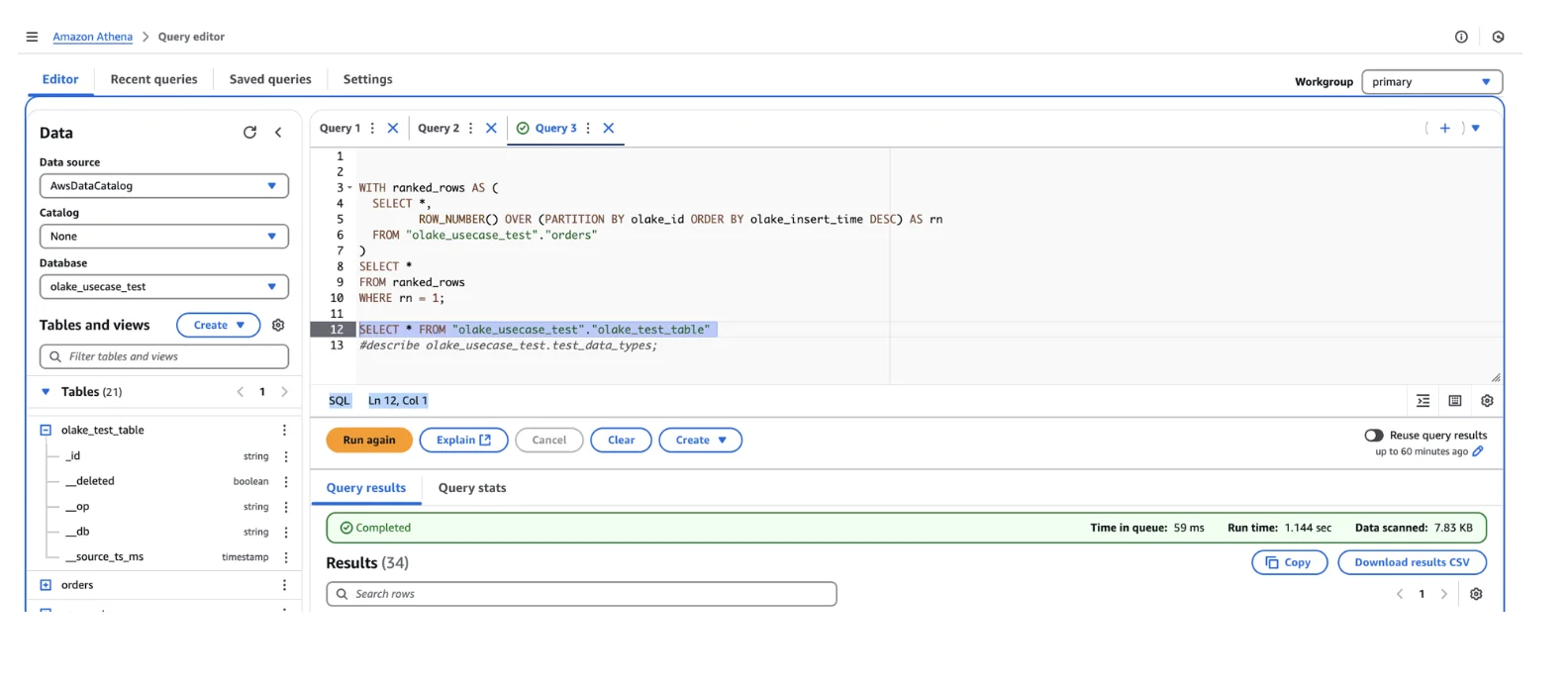Viewport: 1568px width, 689px height.
Task: Open the Database dropdown olake_usecase_test
Action: [x=163, y=287]
